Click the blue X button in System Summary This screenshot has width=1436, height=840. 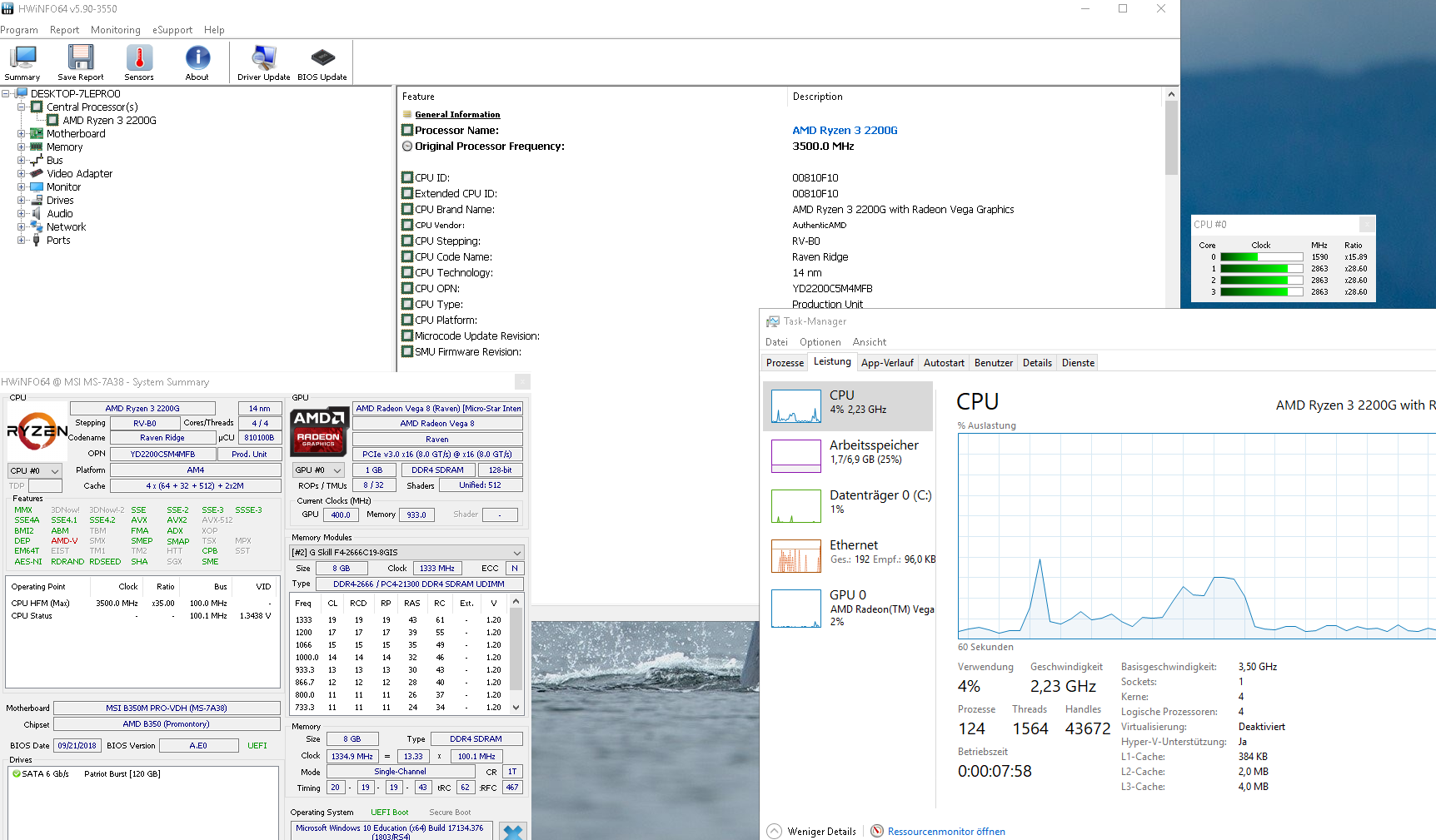(x=513, y=832)
